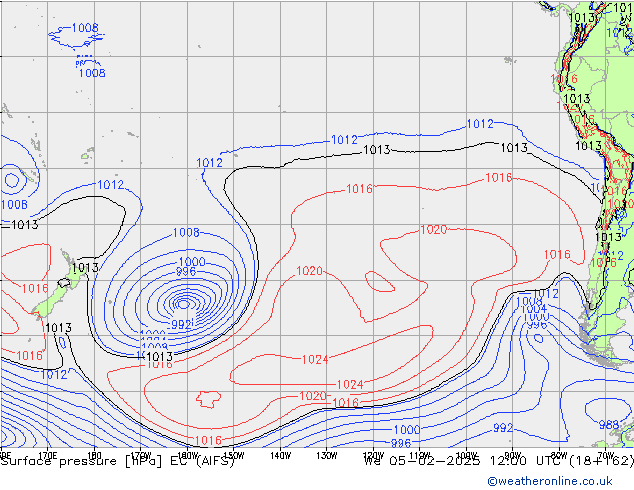Click the 1020 label in the high near 110W
Image resolution: width=634 pixels, height=490 pixels.
(x=434, y=230)
